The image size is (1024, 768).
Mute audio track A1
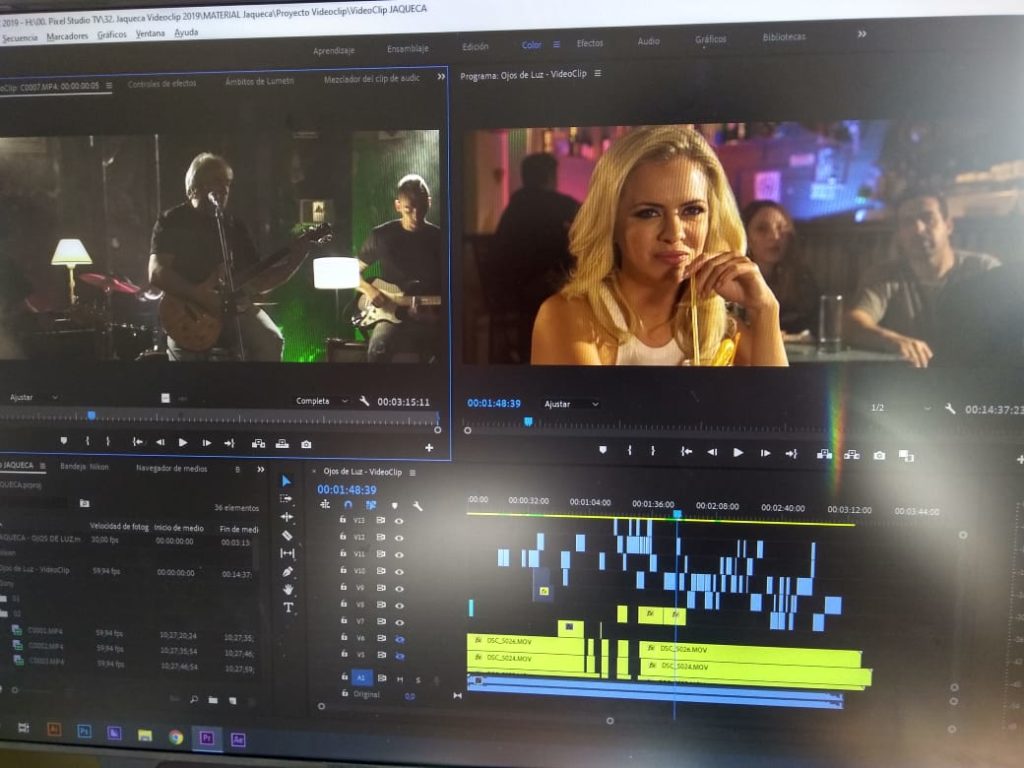401,679
